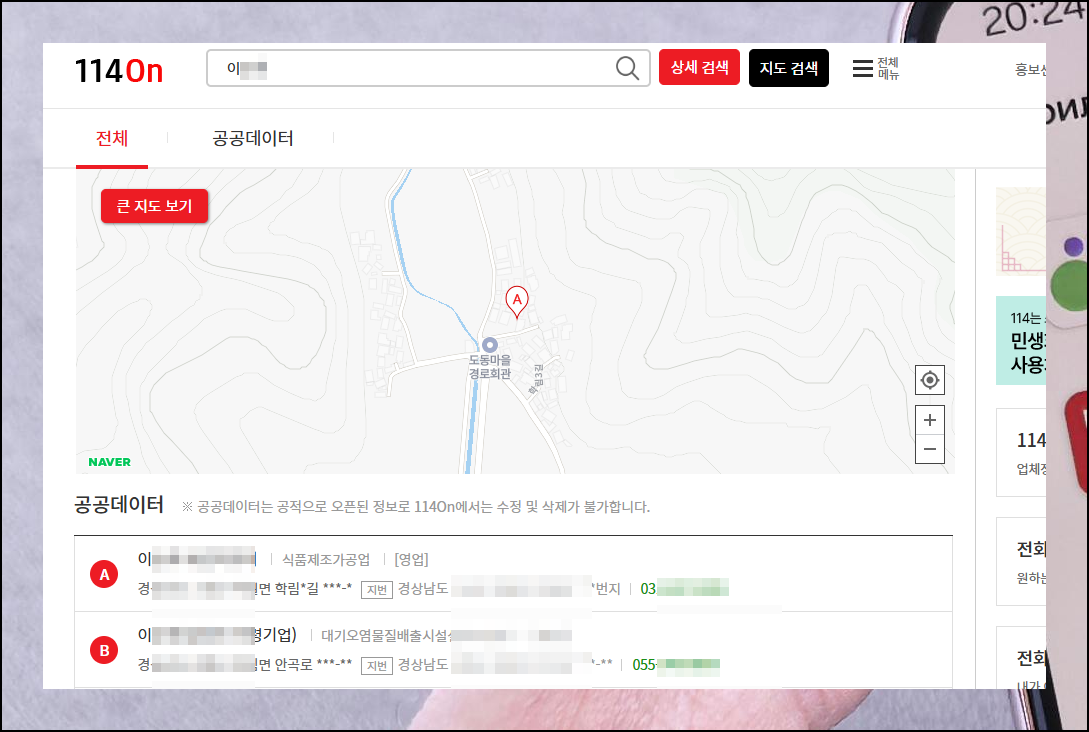Click the 큰 지도 보기 button
This screenshot has width=1089, height=732.
pos(154,206)
